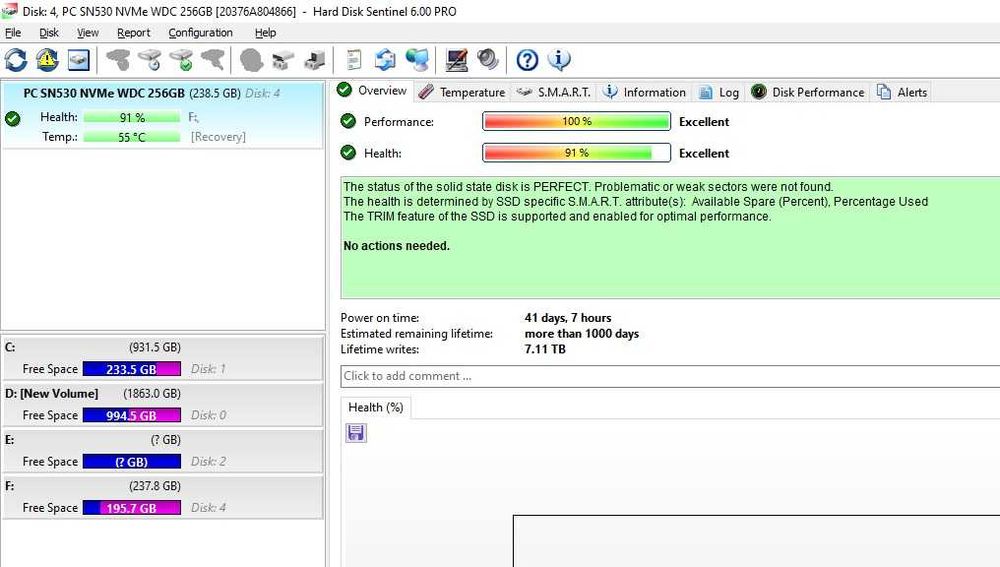Click the blue question mark Help icon
This screenshot has width=1000, height=567.
click(527, 61)
